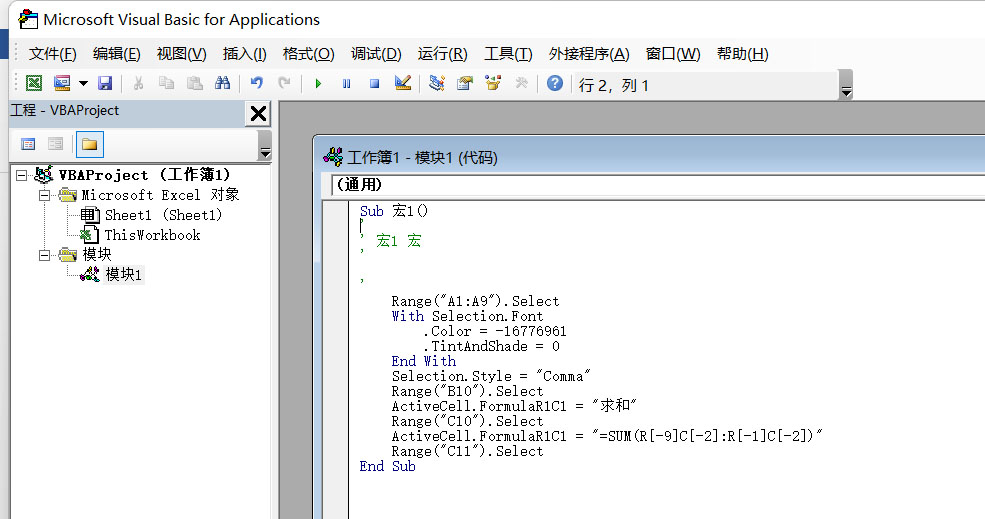Open the 调试(D) menu
The height and width of the screenshot is (519, 985).
point(376,54)
